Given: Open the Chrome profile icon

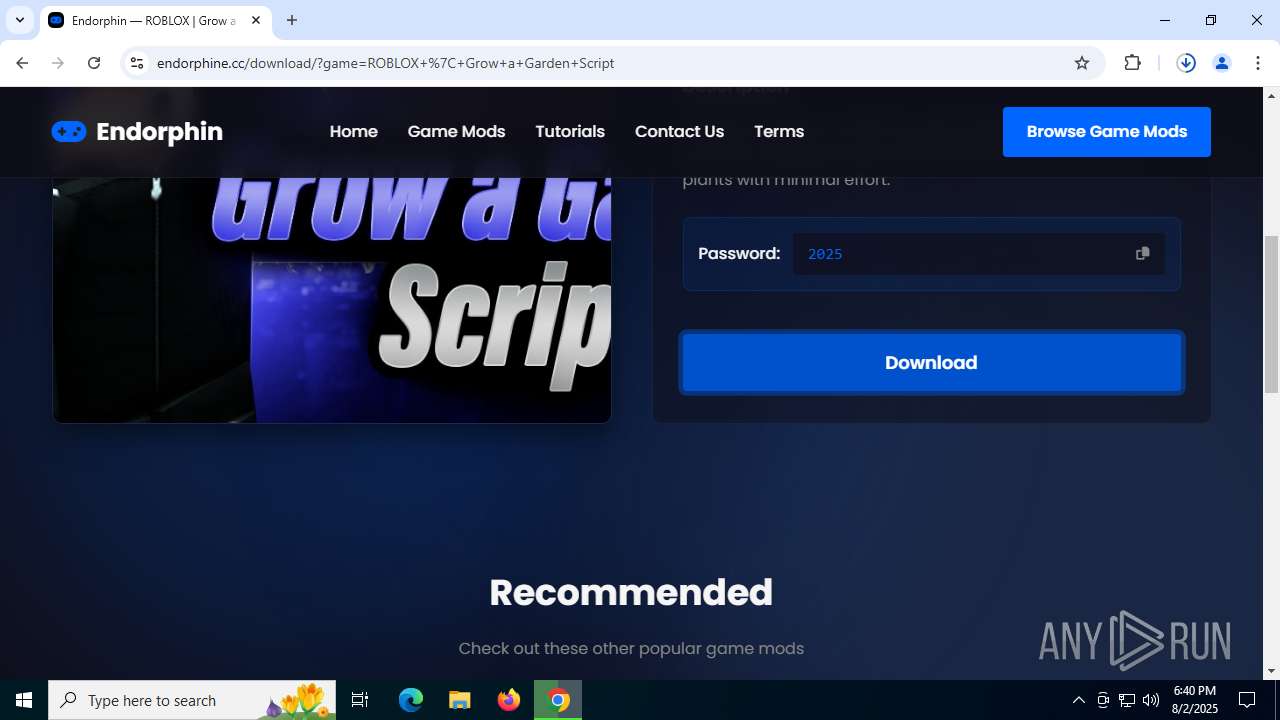Looking at the screenshot, I should (x=1221, y=63).
